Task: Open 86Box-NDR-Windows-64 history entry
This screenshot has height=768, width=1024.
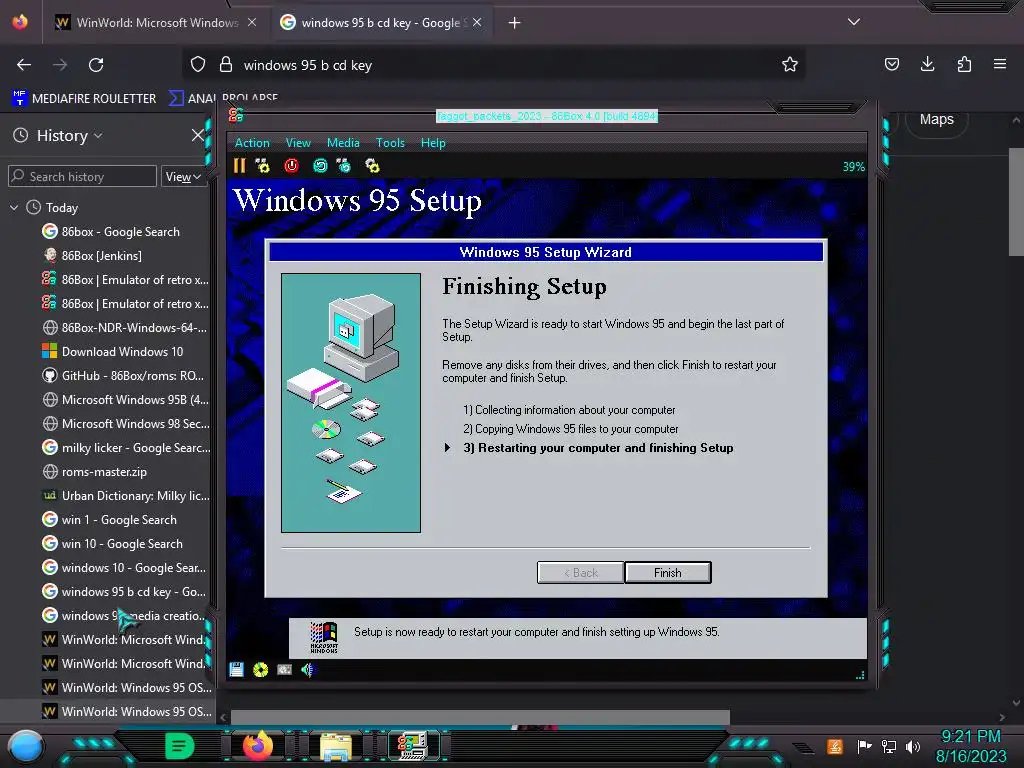Action: tap(134, 328)
